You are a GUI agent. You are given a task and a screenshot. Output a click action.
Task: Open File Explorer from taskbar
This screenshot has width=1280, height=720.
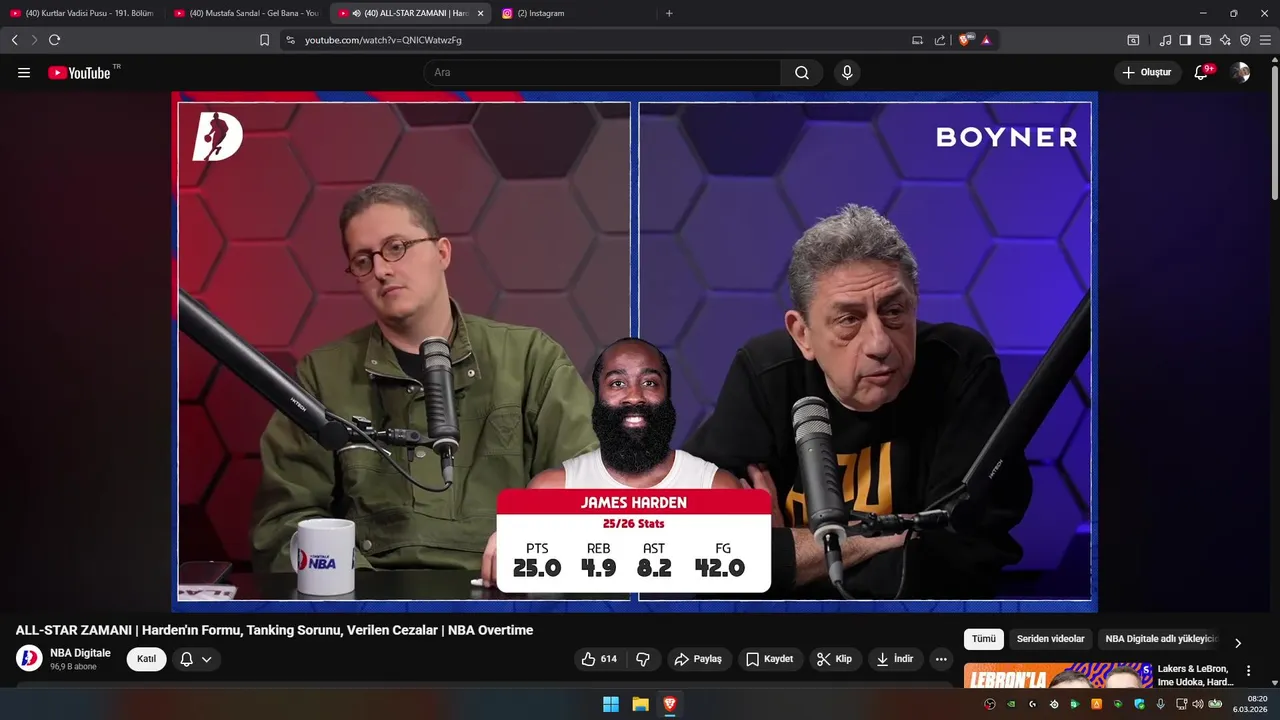click(x=640, y=704)
